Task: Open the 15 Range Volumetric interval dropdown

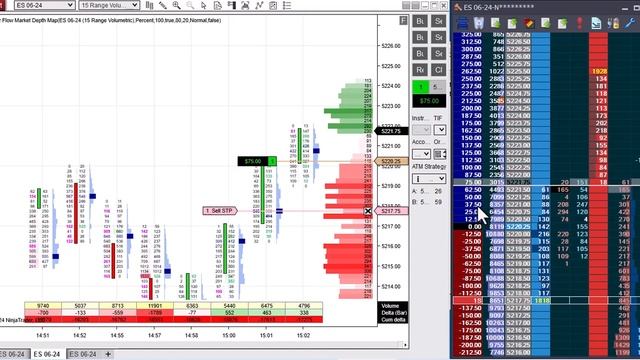Action: [109, 5]
